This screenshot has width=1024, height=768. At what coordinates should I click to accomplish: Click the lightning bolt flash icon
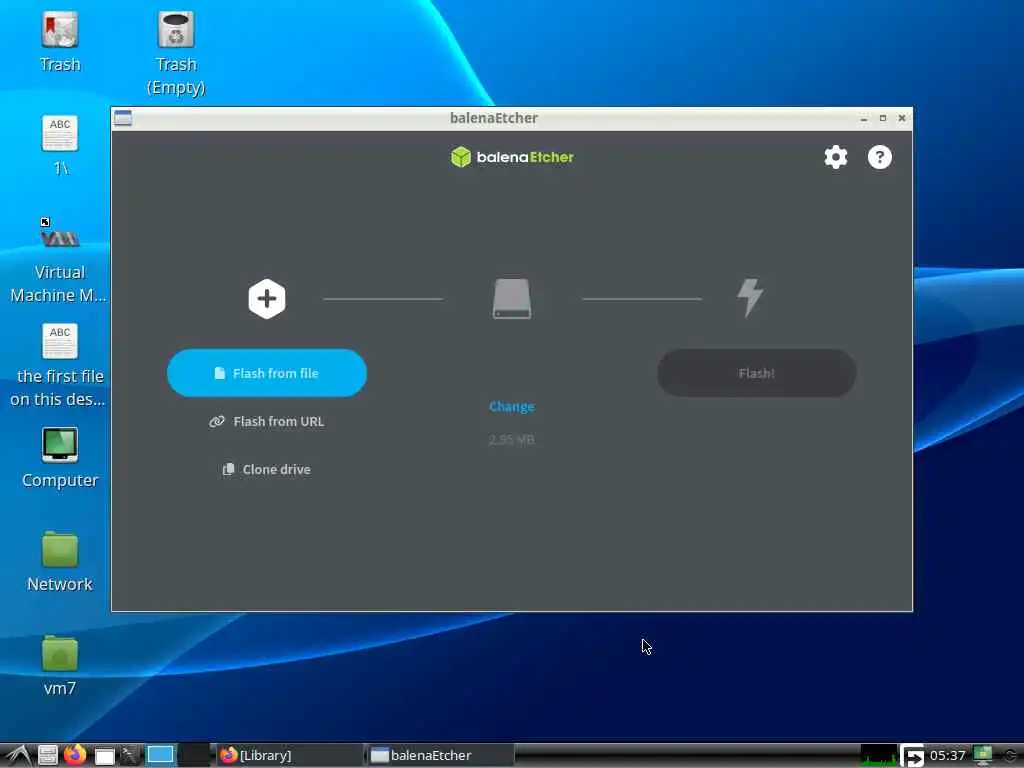[x=750, y=298]
